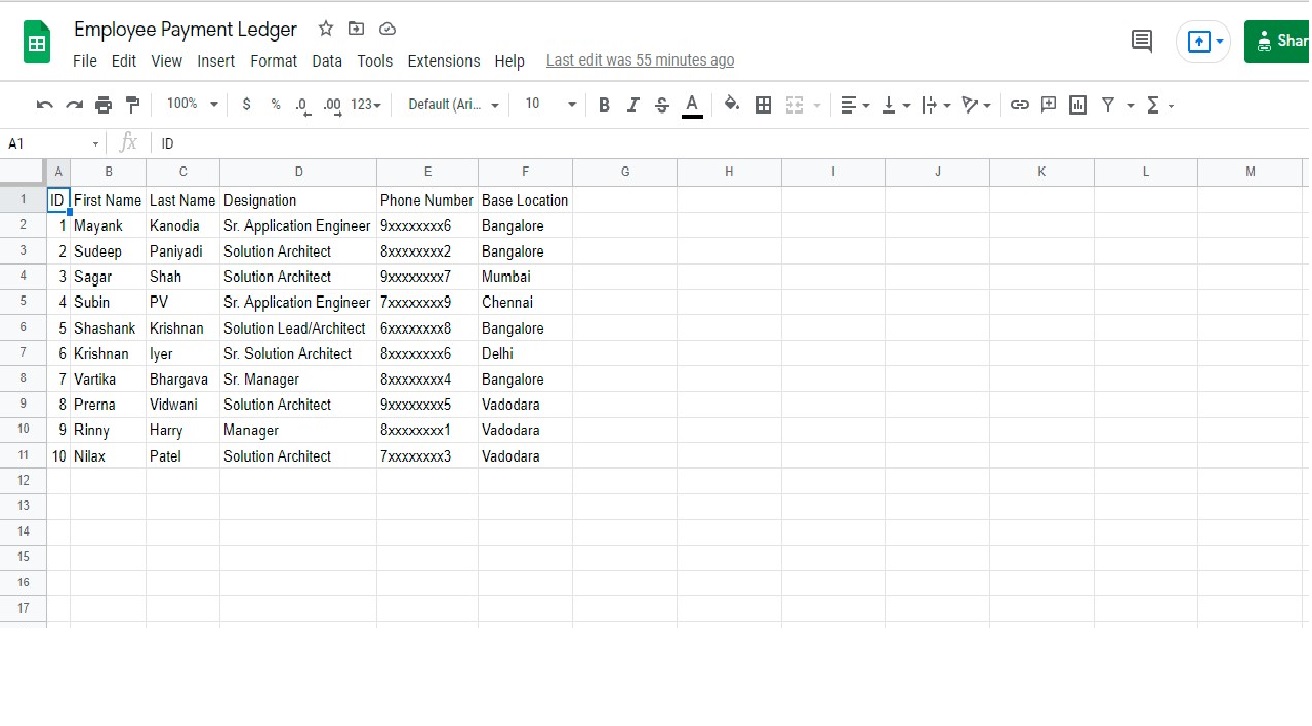Toggle strikethrough formatting
Screen dimensions: 1312x726
coord(662,104)
